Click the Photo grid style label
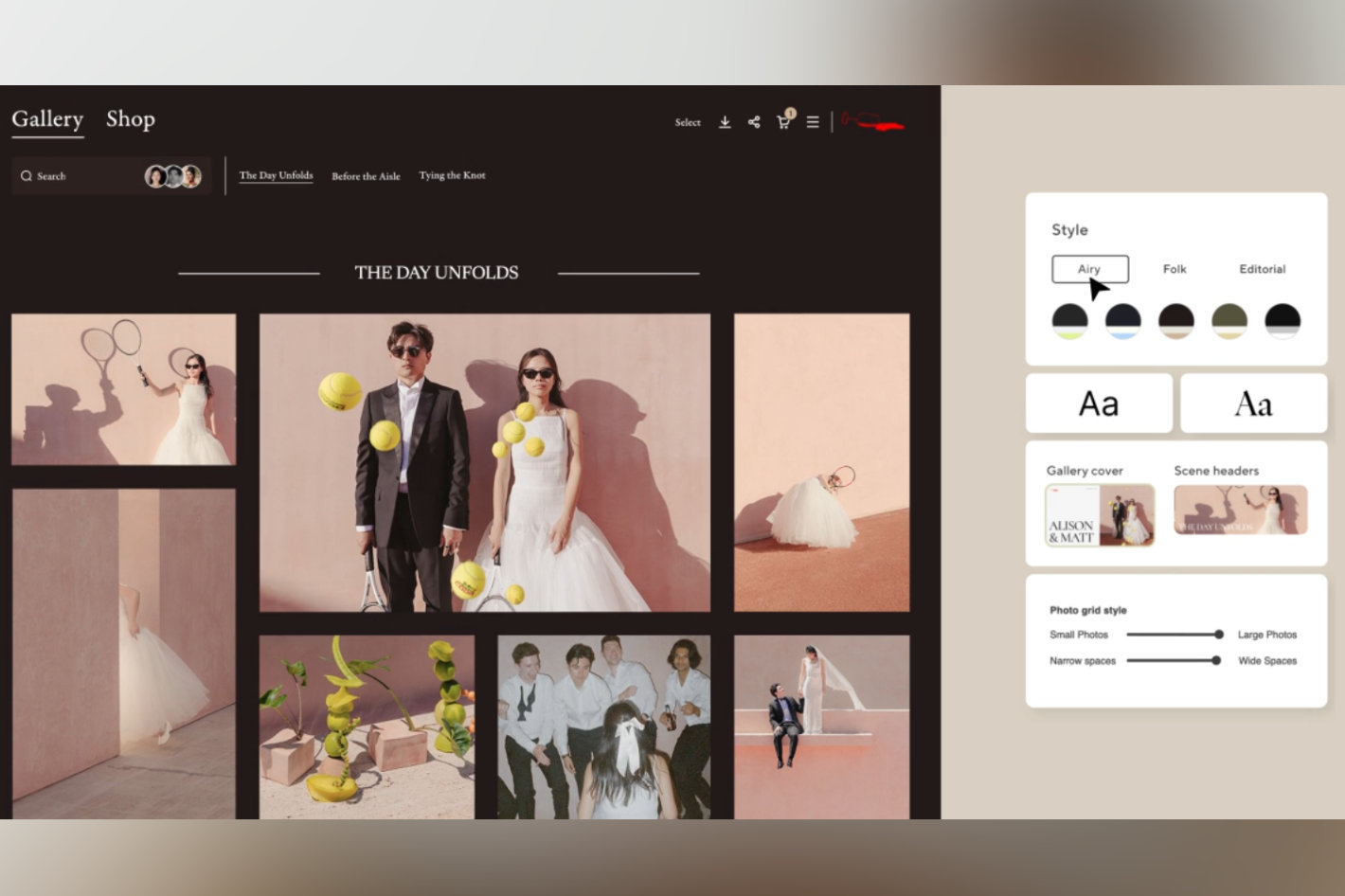This screenshot has height=896, width=1345. click(1088, 610)
